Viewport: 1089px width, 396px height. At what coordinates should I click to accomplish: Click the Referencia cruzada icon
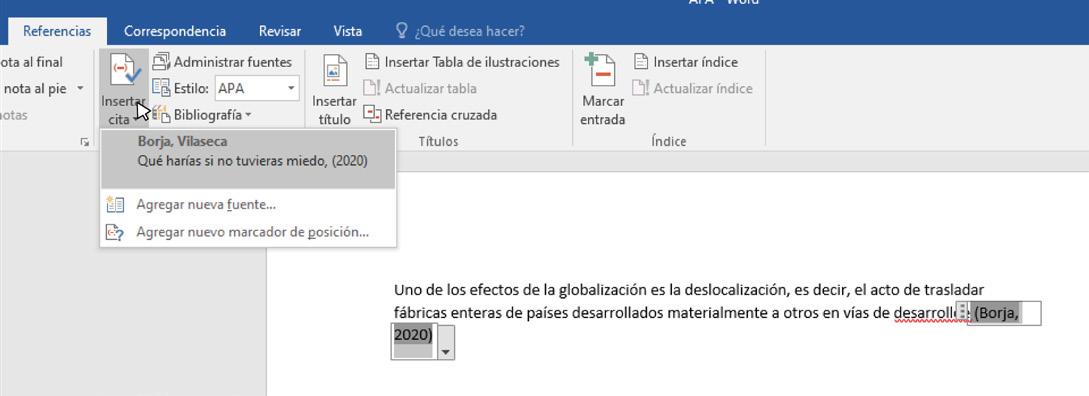[x=372, y=115]
